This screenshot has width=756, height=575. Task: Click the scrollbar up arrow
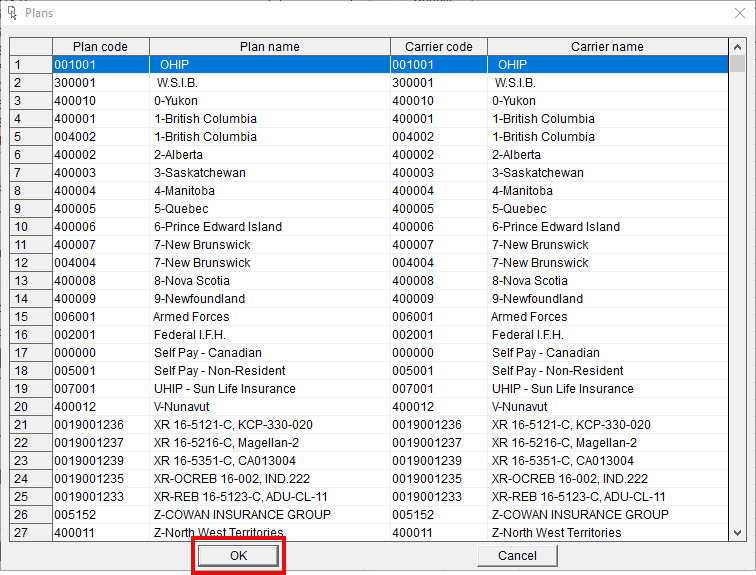coord(737,47)
